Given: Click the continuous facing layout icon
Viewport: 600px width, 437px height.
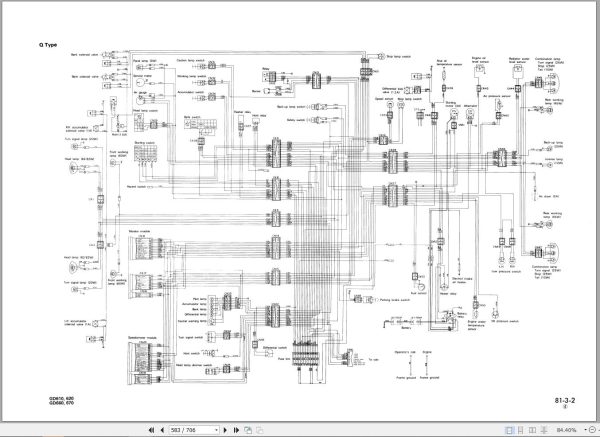Looking at the screenshot, I should pyautogui.click(x=544, y=430).
